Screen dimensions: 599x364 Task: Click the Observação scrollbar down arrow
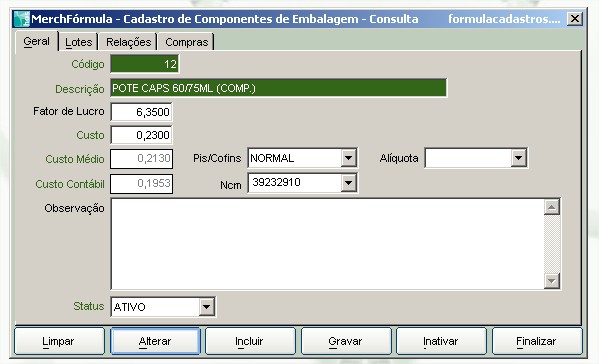[x=552, y=281]
